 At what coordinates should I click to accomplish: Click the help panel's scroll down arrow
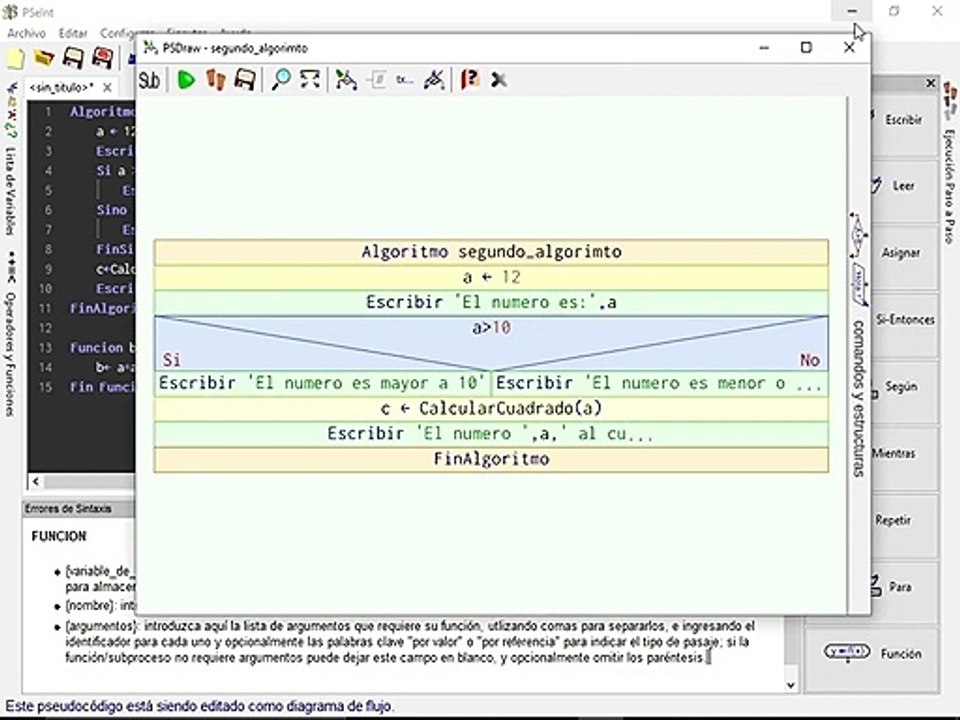pyautogui.click(x=790, y=685)
